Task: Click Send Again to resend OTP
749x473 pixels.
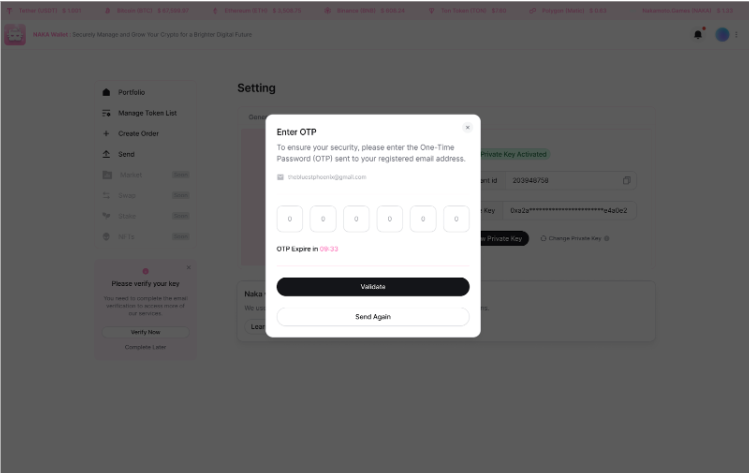Action: pyautogui.click(x=373, y=316)
